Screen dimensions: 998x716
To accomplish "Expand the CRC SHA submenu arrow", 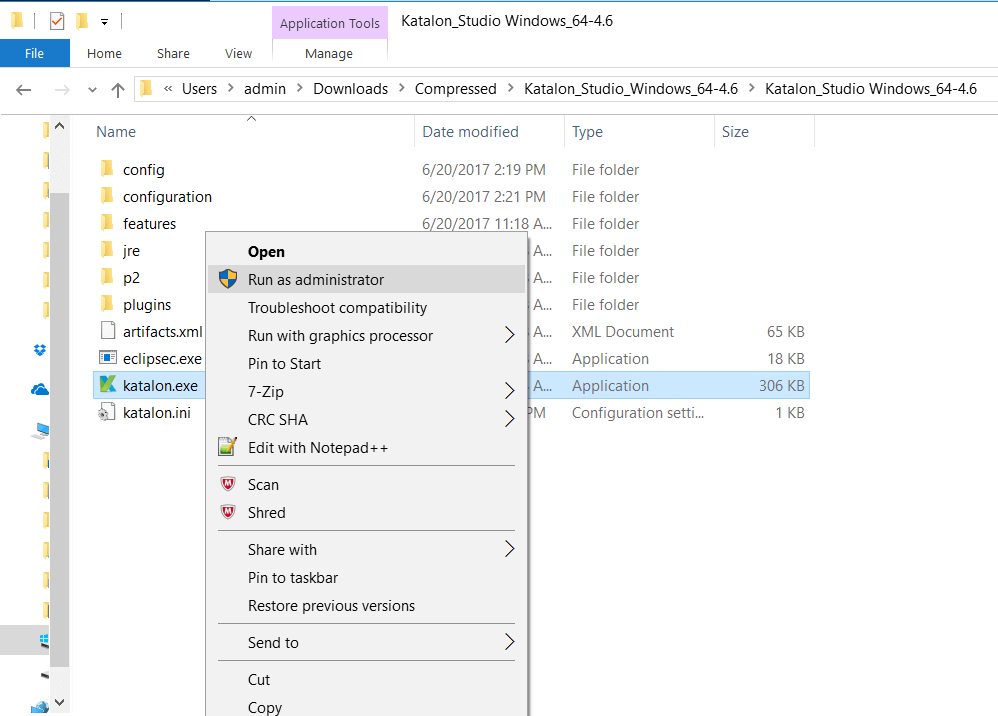I will pyautogui.click(x=509, y=419).
